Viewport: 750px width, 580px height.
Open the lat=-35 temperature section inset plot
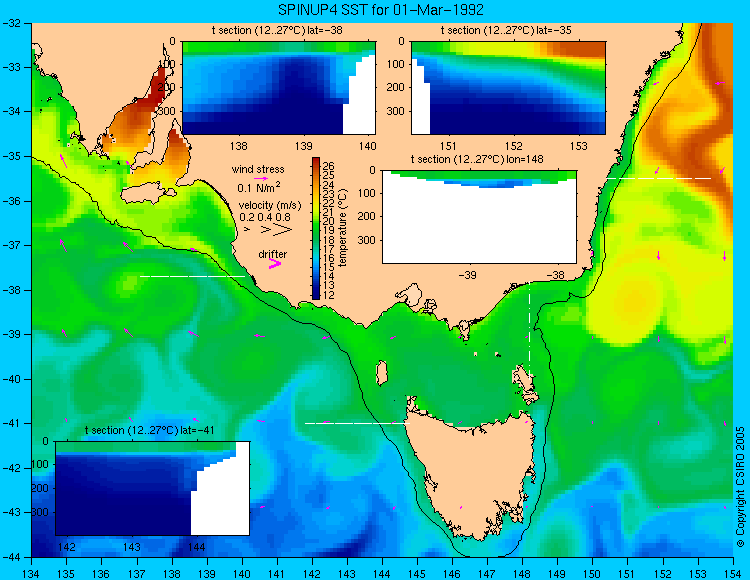[x=508, y=88]
